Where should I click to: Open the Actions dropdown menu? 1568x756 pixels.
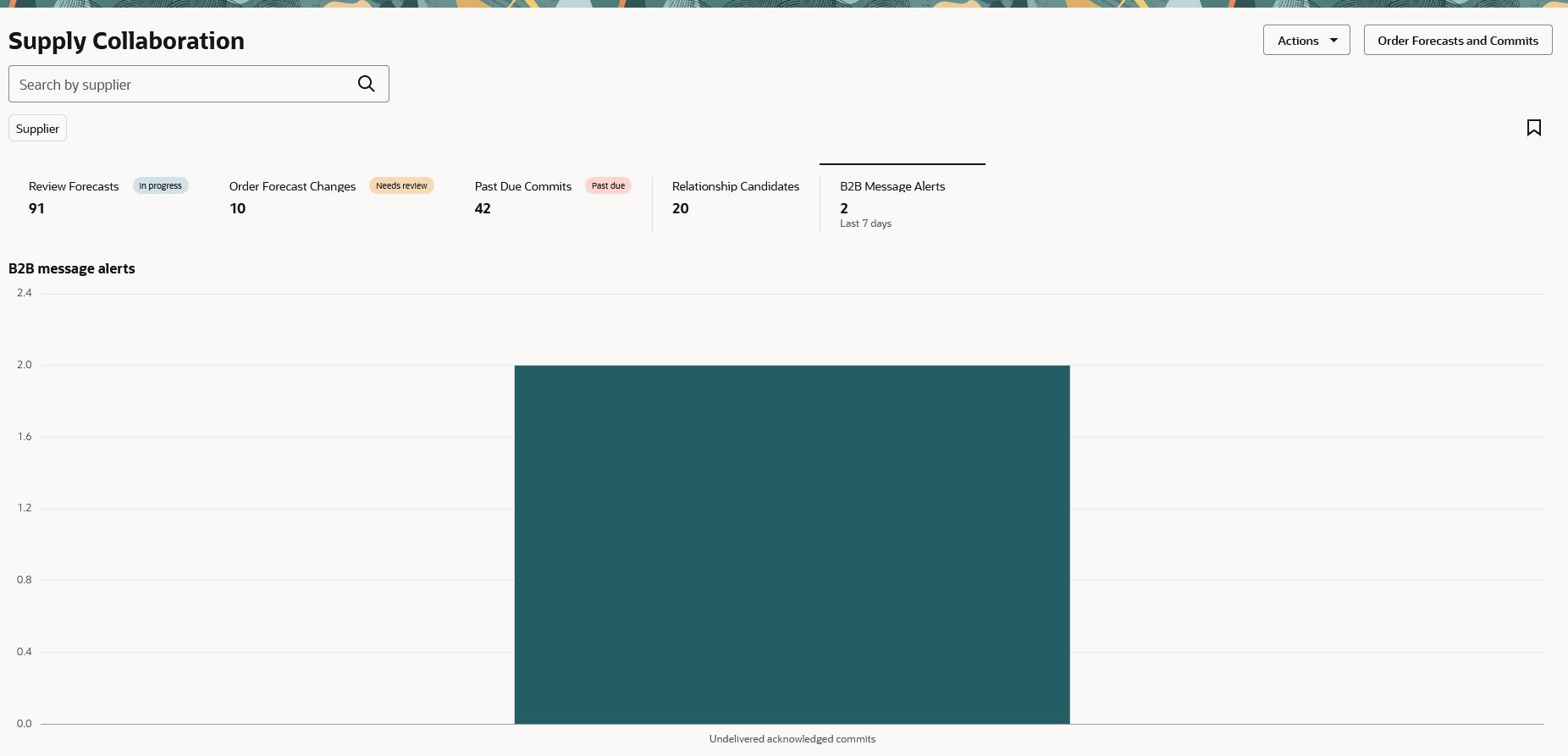pos(1306,40)
